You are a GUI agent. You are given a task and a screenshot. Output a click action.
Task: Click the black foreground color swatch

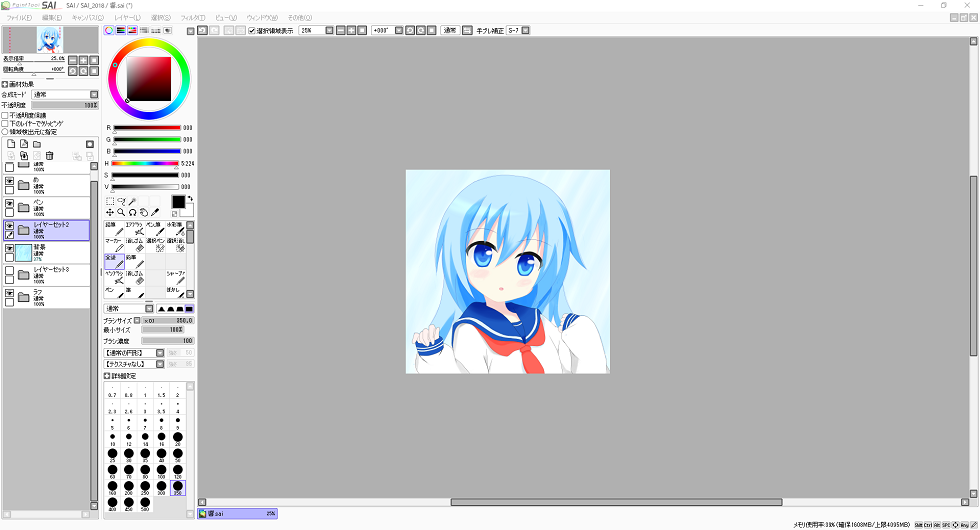point(178,201)
